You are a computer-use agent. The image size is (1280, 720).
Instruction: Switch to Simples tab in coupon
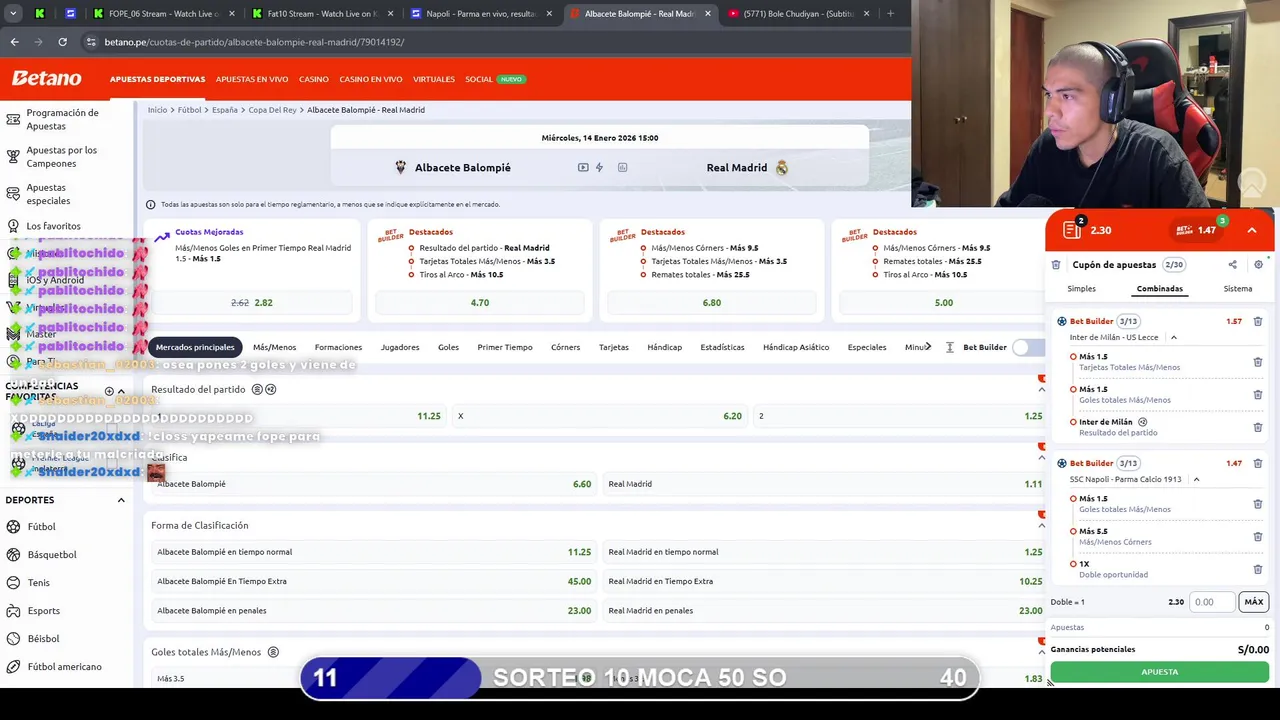tap(1081, 289)
